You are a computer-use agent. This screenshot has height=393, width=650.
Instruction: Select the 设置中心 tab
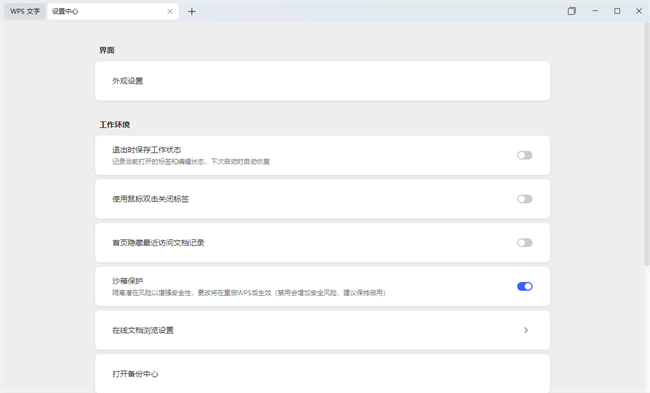point(113,12)
